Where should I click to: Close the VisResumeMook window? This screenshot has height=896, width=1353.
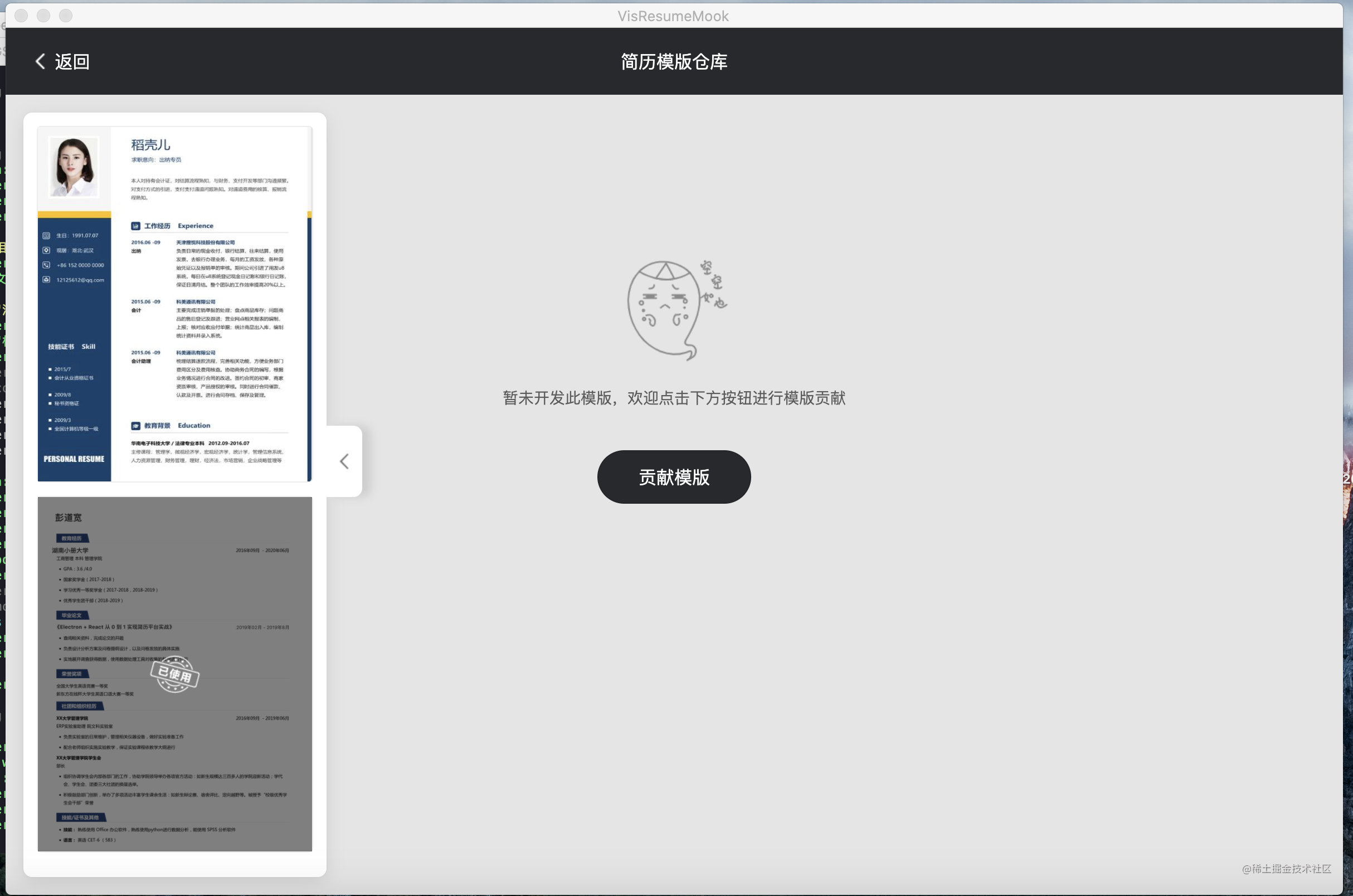[x=21, y=16]
